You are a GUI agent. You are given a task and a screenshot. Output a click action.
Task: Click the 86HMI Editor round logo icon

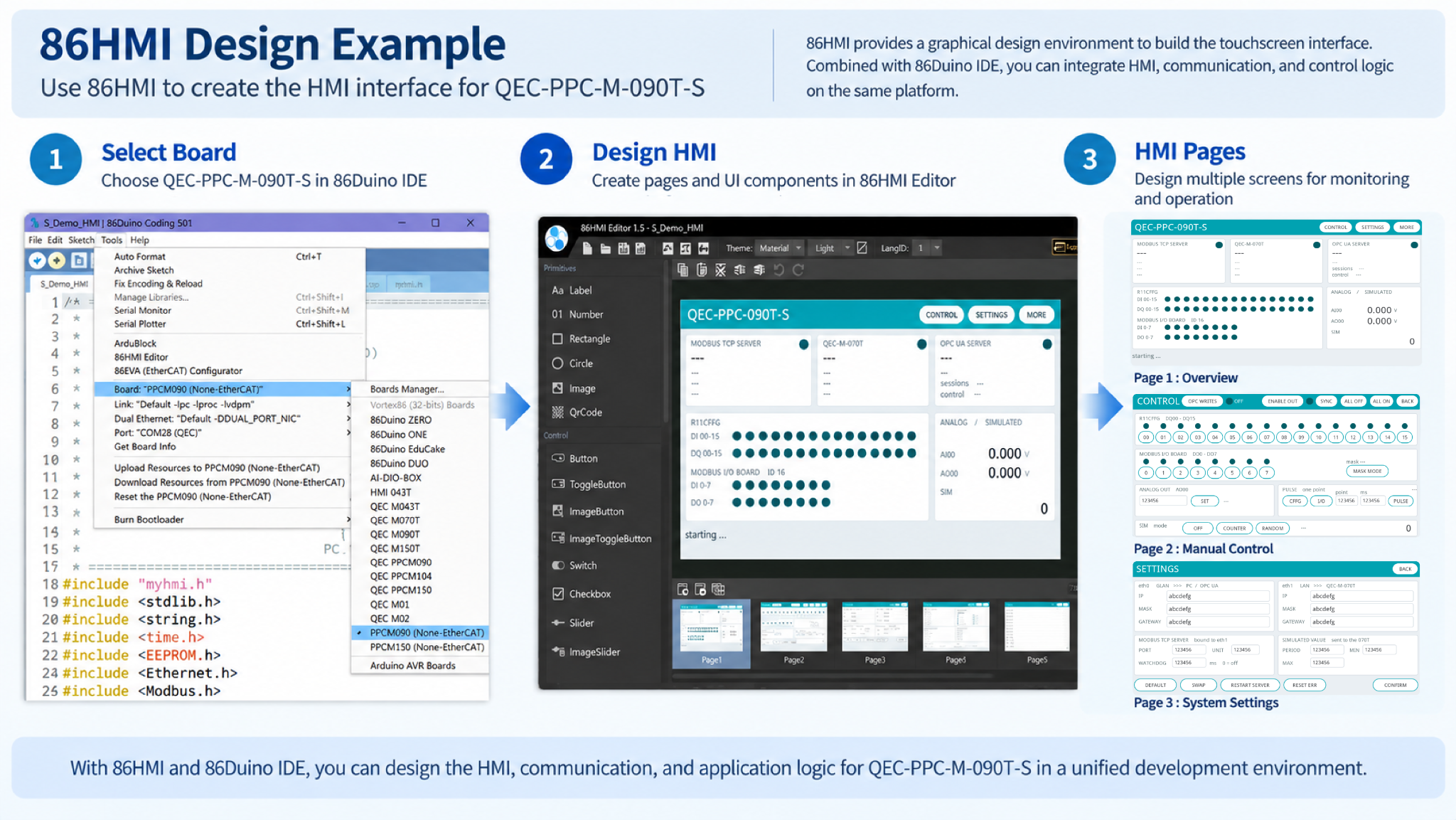click(x=557, y=239)
